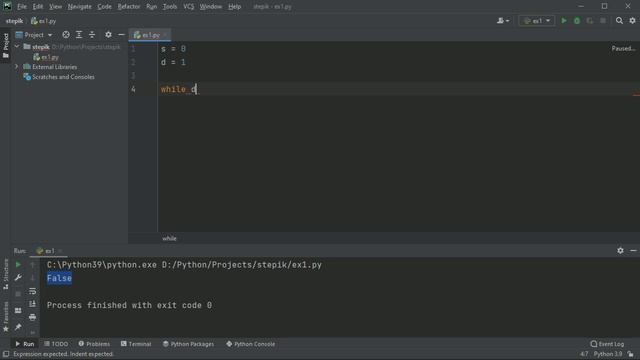Click Restore Layout icon in Run panel

(18, 311)
